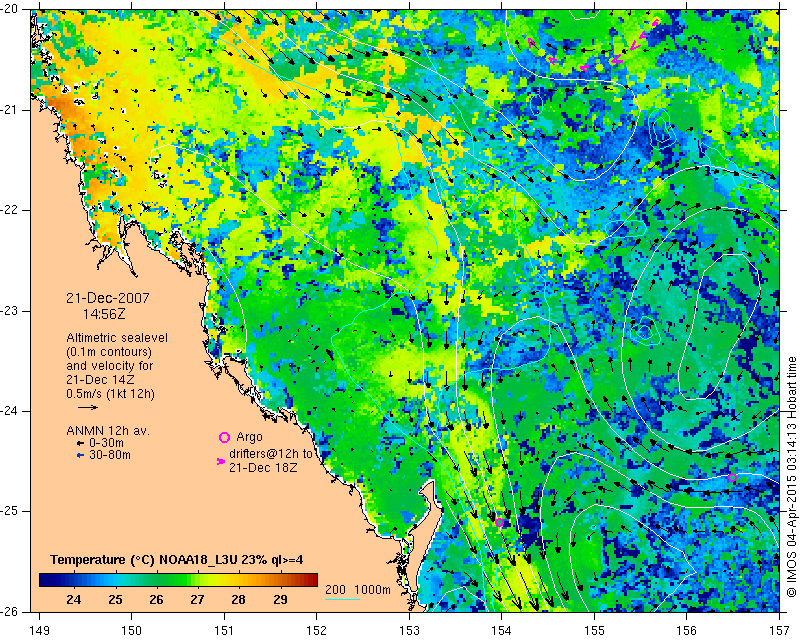Click the 'Argo' legend text
Image resolution: width=800 pixels, height=640 pixels.
249,437
